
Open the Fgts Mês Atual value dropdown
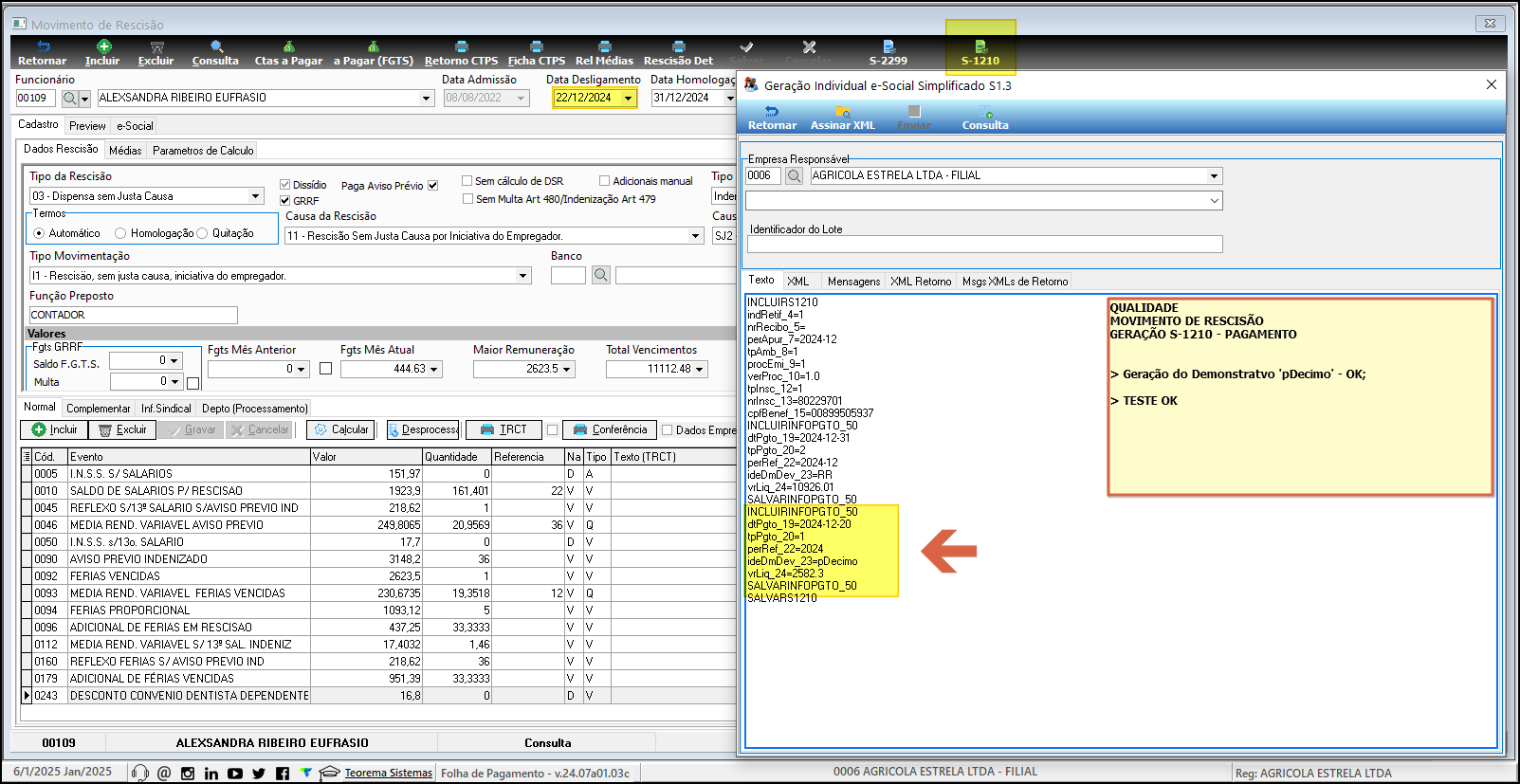point(435,369)
